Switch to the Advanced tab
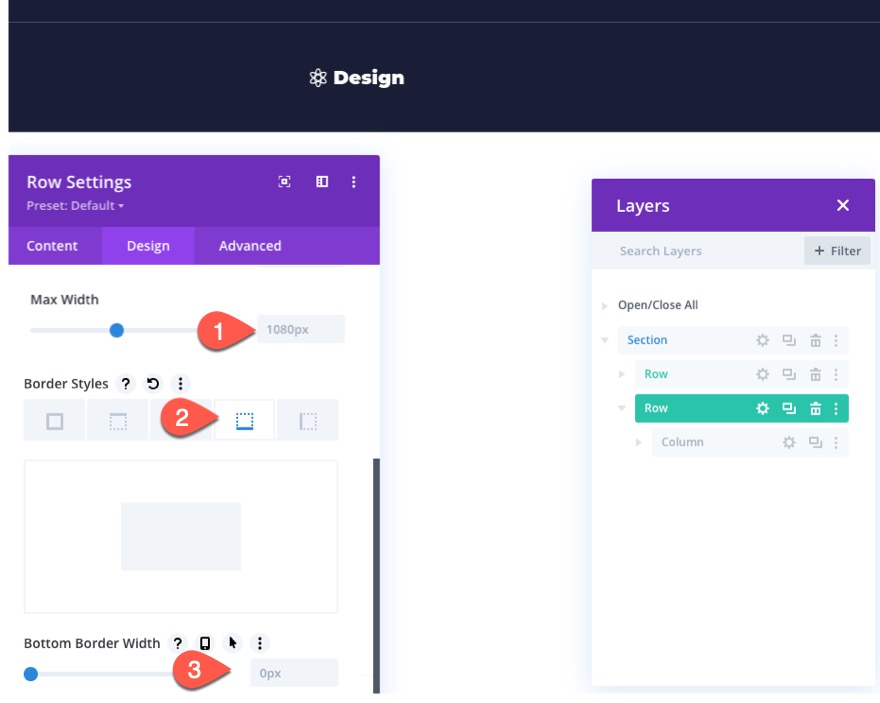 point(248,245)
